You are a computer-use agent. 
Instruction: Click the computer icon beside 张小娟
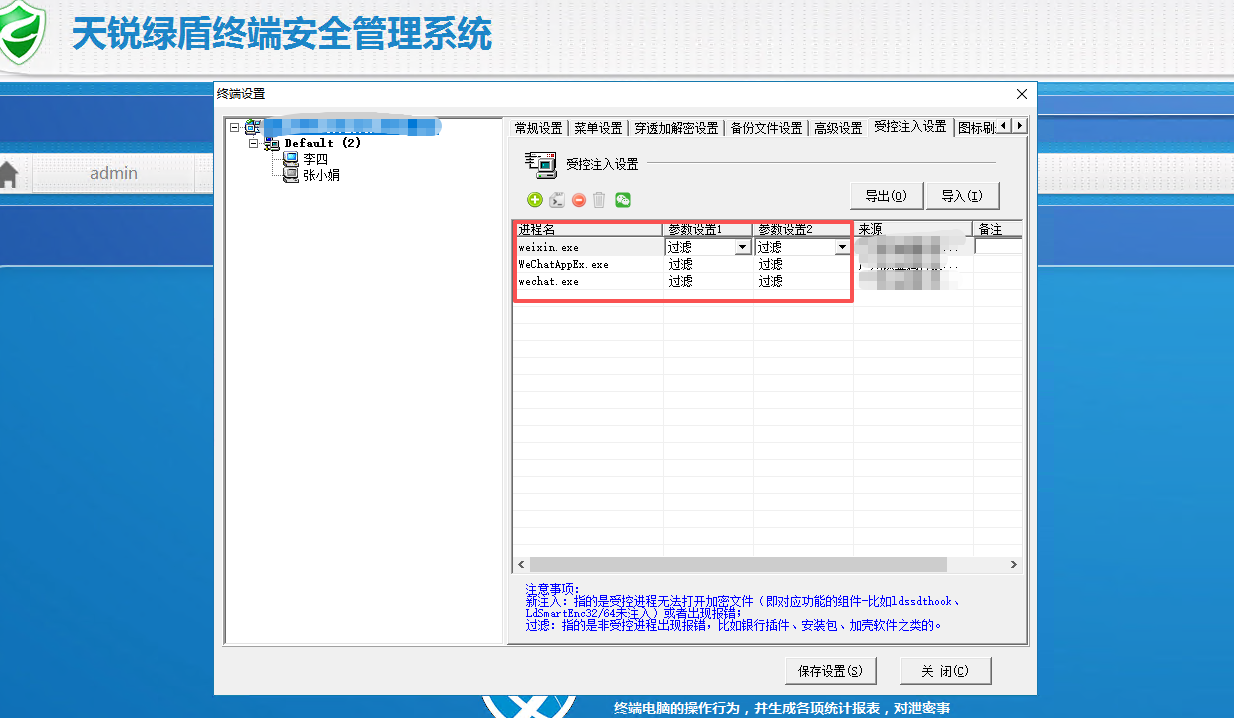(x=291, y=174)
